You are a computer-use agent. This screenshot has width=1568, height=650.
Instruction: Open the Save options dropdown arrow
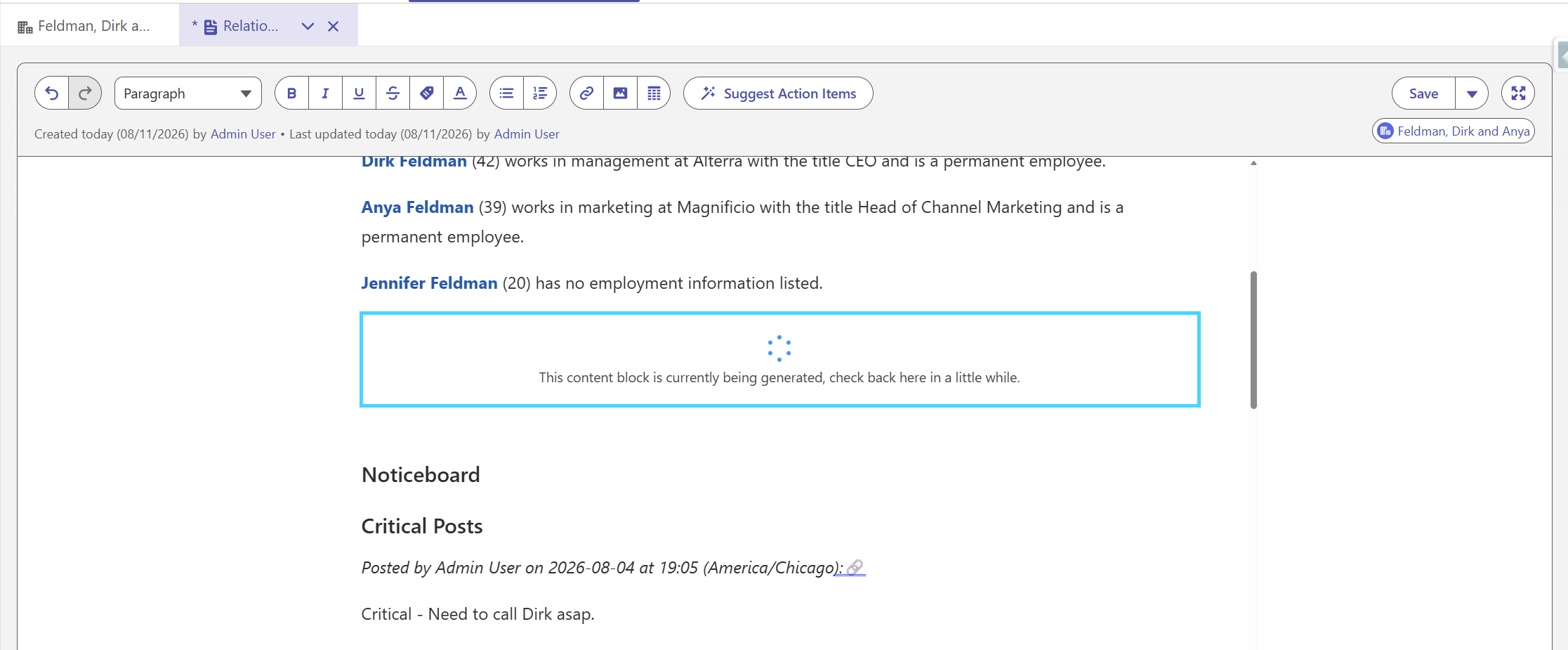point(1472,93)
